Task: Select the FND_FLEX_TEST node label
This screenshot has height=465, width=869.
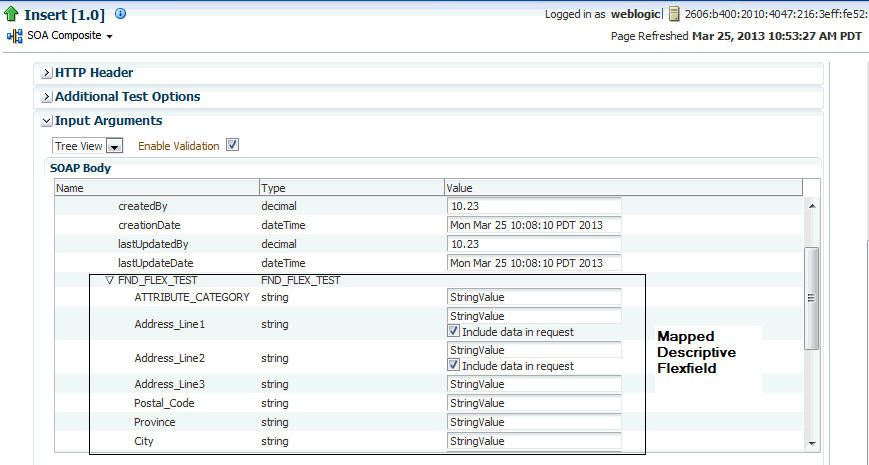Action: [x=157, y=280]
